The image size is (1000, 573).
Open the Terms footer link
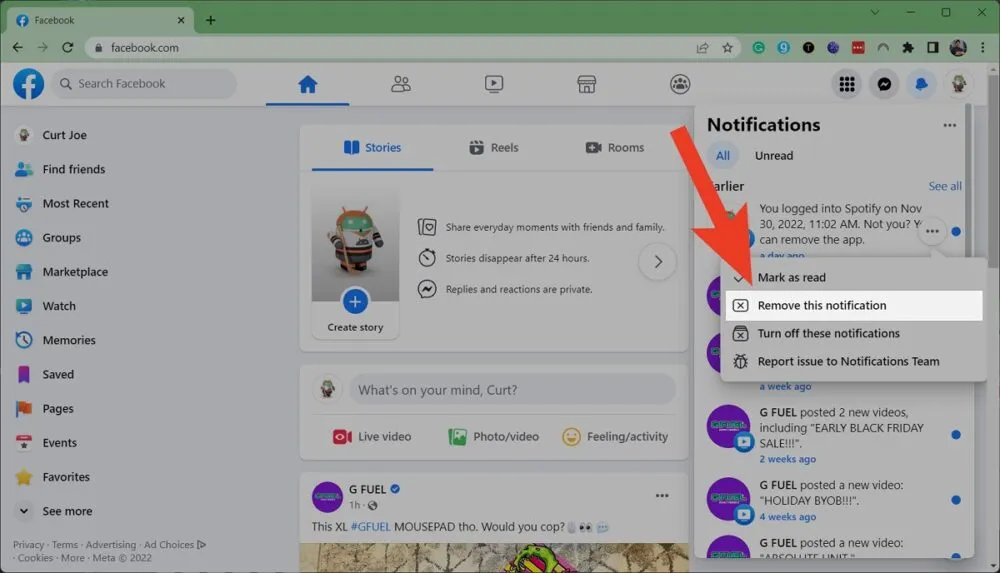64,545
